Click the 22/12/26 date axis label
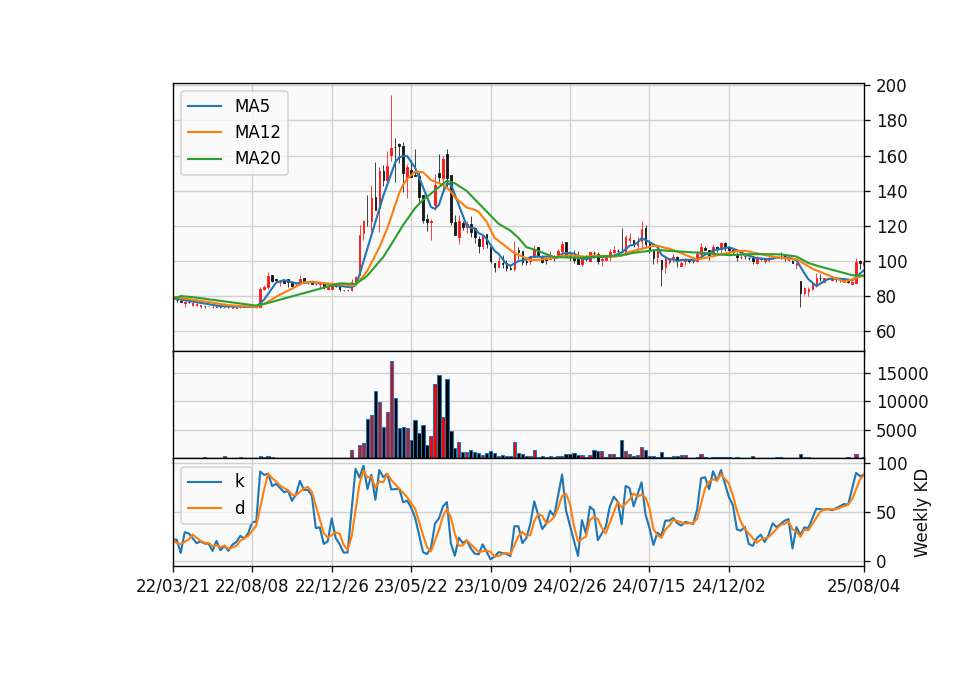This screenshot has height=690, width=960. click(332, 586)
